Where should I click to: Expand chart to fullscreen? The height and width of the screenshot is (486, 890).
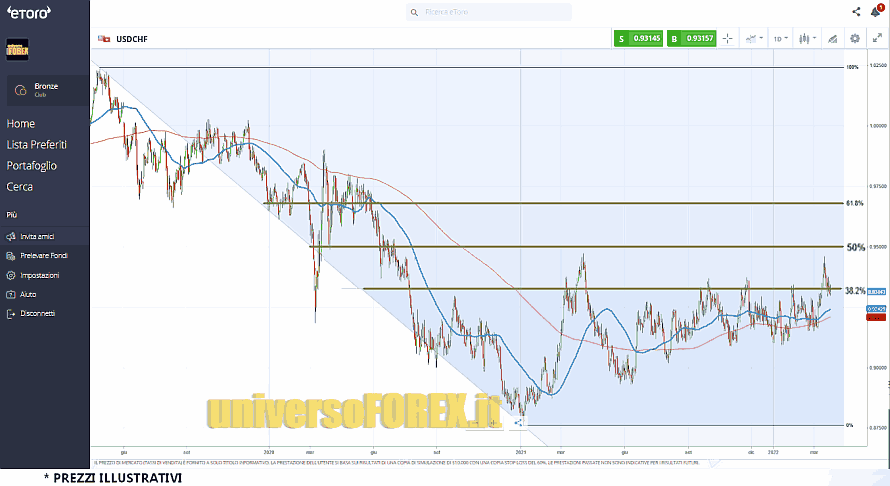pyautogui.click(x=877, y=39)
